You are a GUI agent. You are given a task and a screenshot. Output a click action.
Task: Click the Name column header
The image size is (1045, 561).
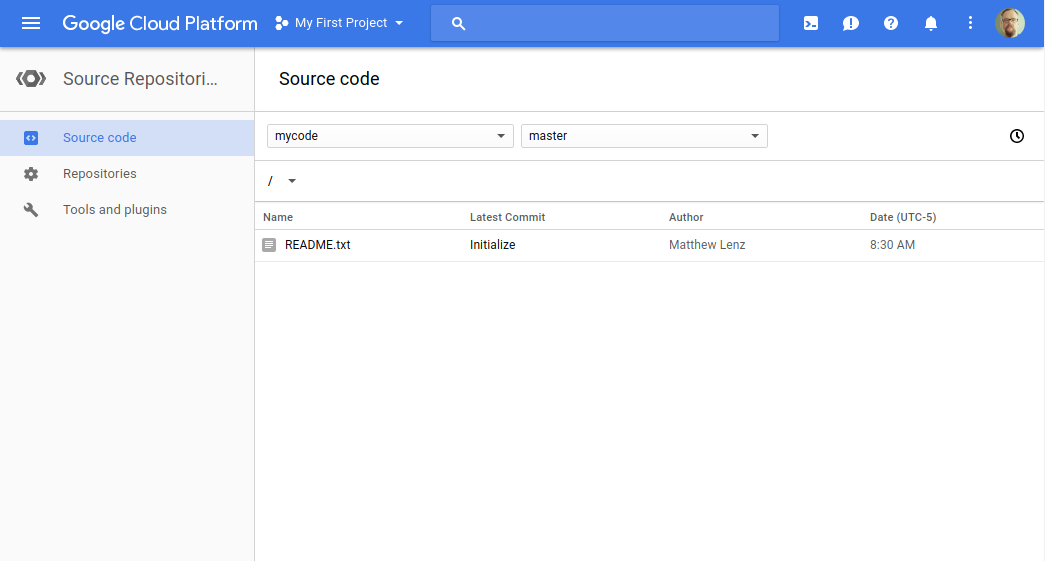click(278, 217)
